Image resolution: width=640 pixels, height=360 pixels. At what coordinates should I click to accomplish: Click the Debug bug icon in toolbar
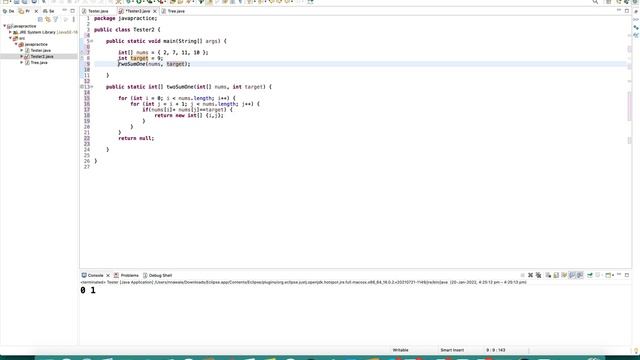coord(129,2)
